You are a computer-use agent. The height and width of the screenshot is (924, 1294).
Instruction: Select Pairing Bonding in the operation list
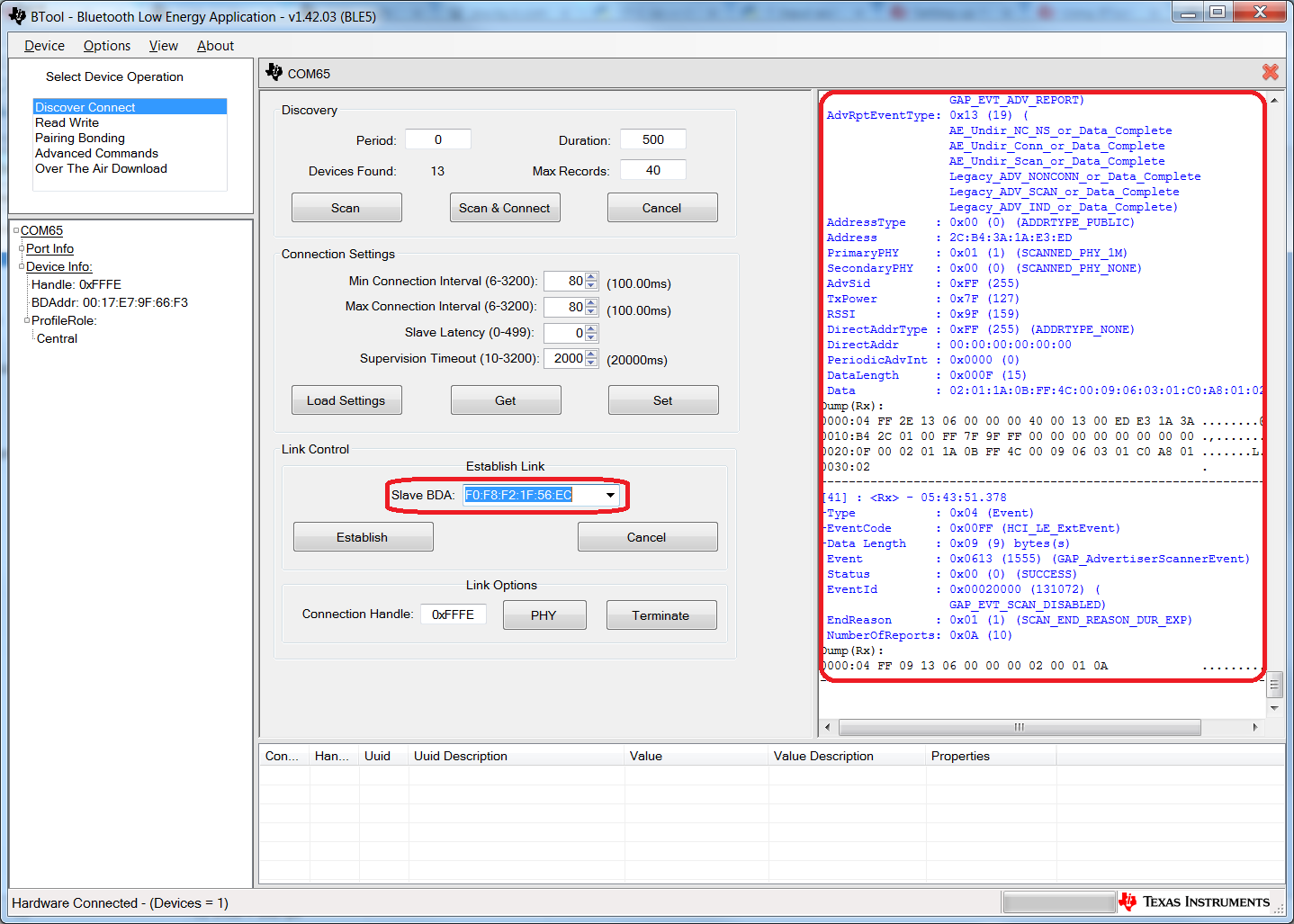pyautogui.click(x=80, y=138)
